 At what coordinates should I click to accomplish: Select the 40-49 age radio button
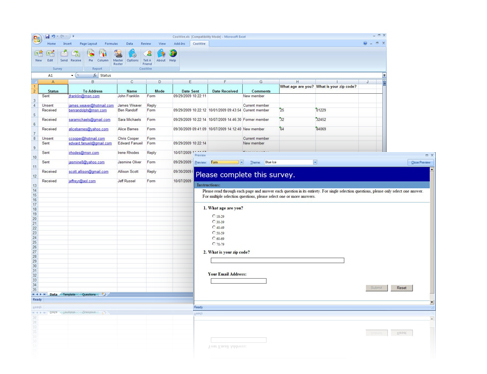[x=214, y=227]
